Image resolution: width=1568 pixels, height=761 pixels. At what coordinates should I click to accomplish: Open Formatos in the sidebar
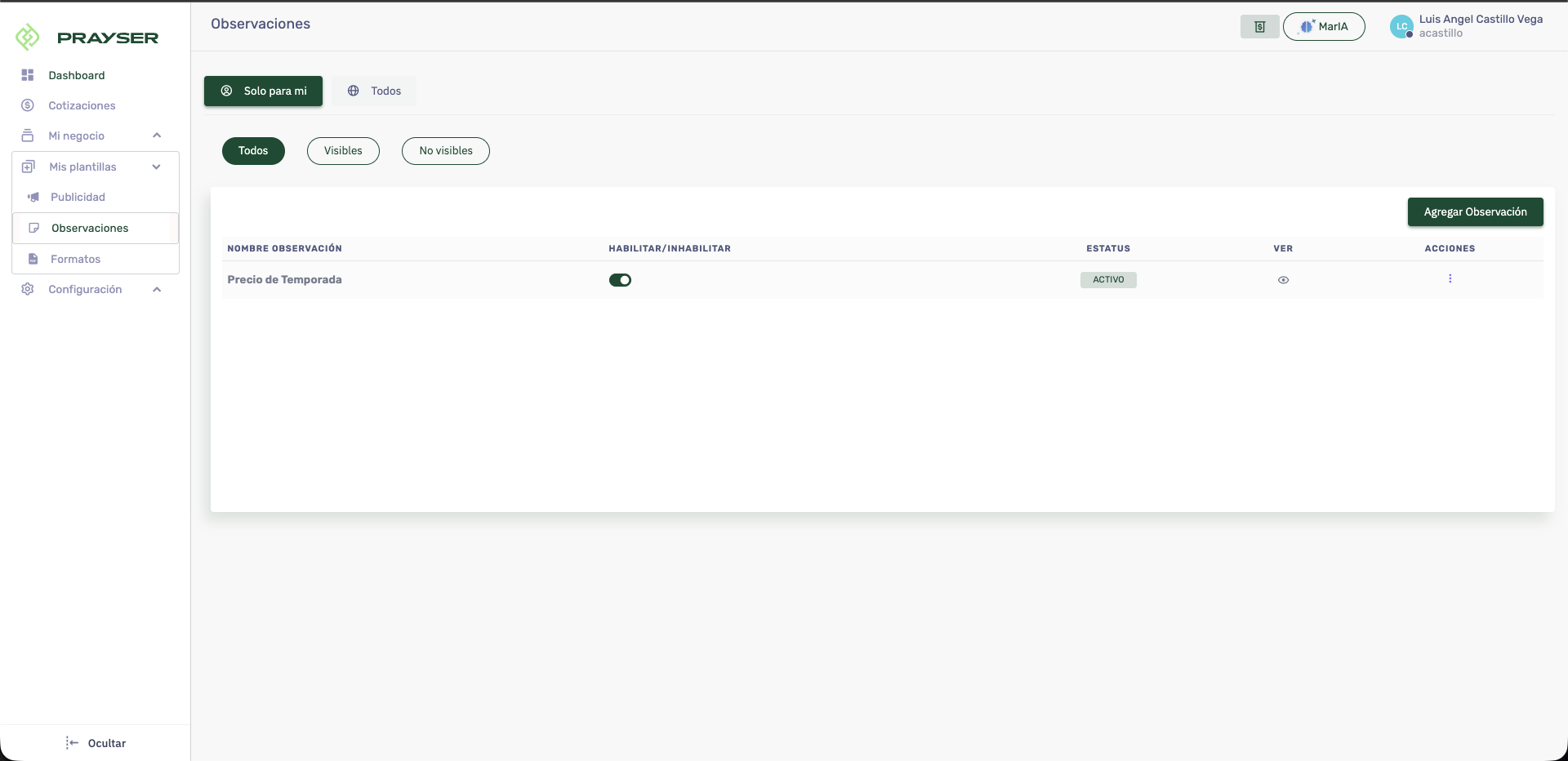click(75, 259)
